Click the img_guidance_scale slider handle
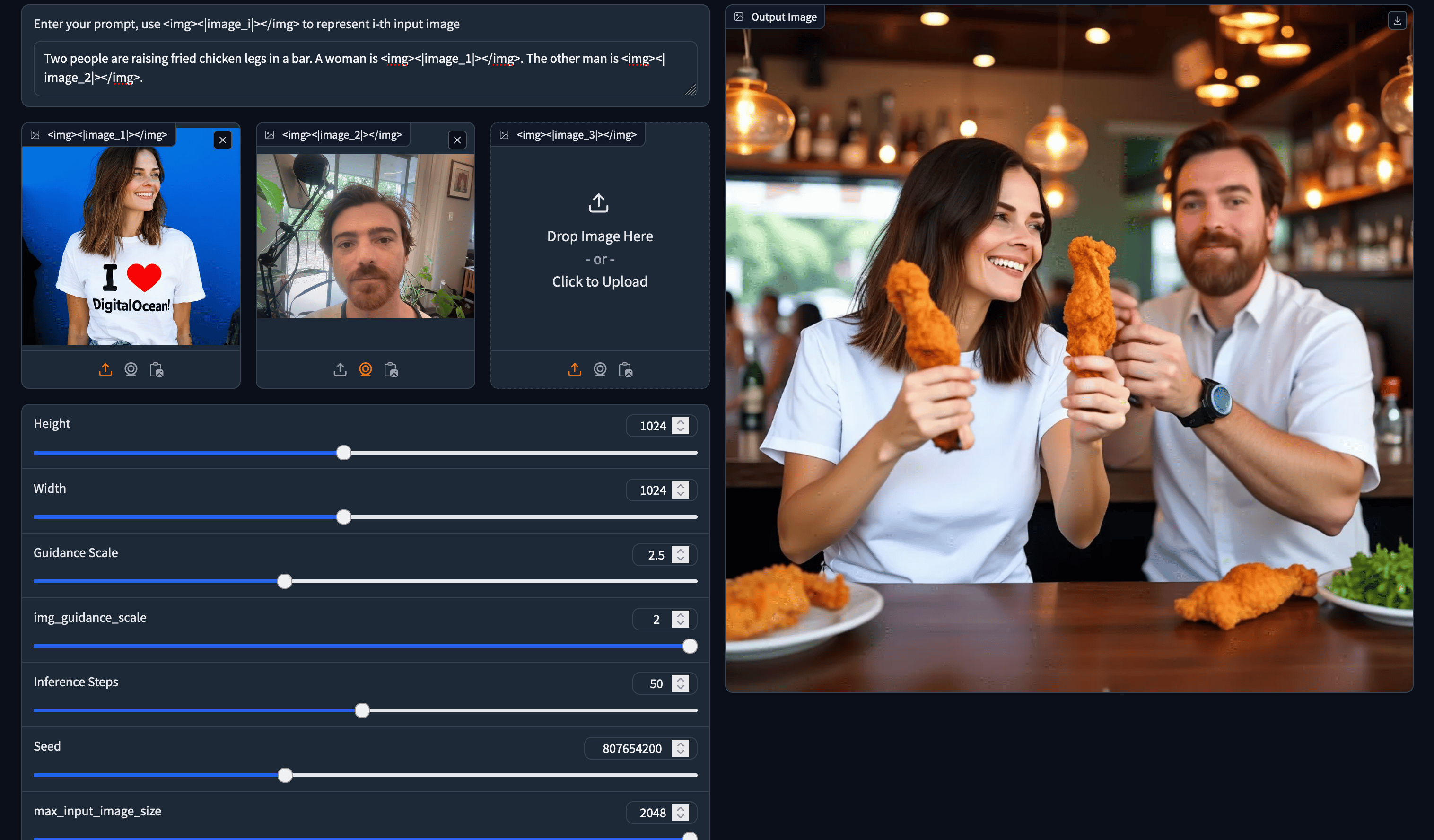The image size is (1434, 840). [x=690, y=647]
